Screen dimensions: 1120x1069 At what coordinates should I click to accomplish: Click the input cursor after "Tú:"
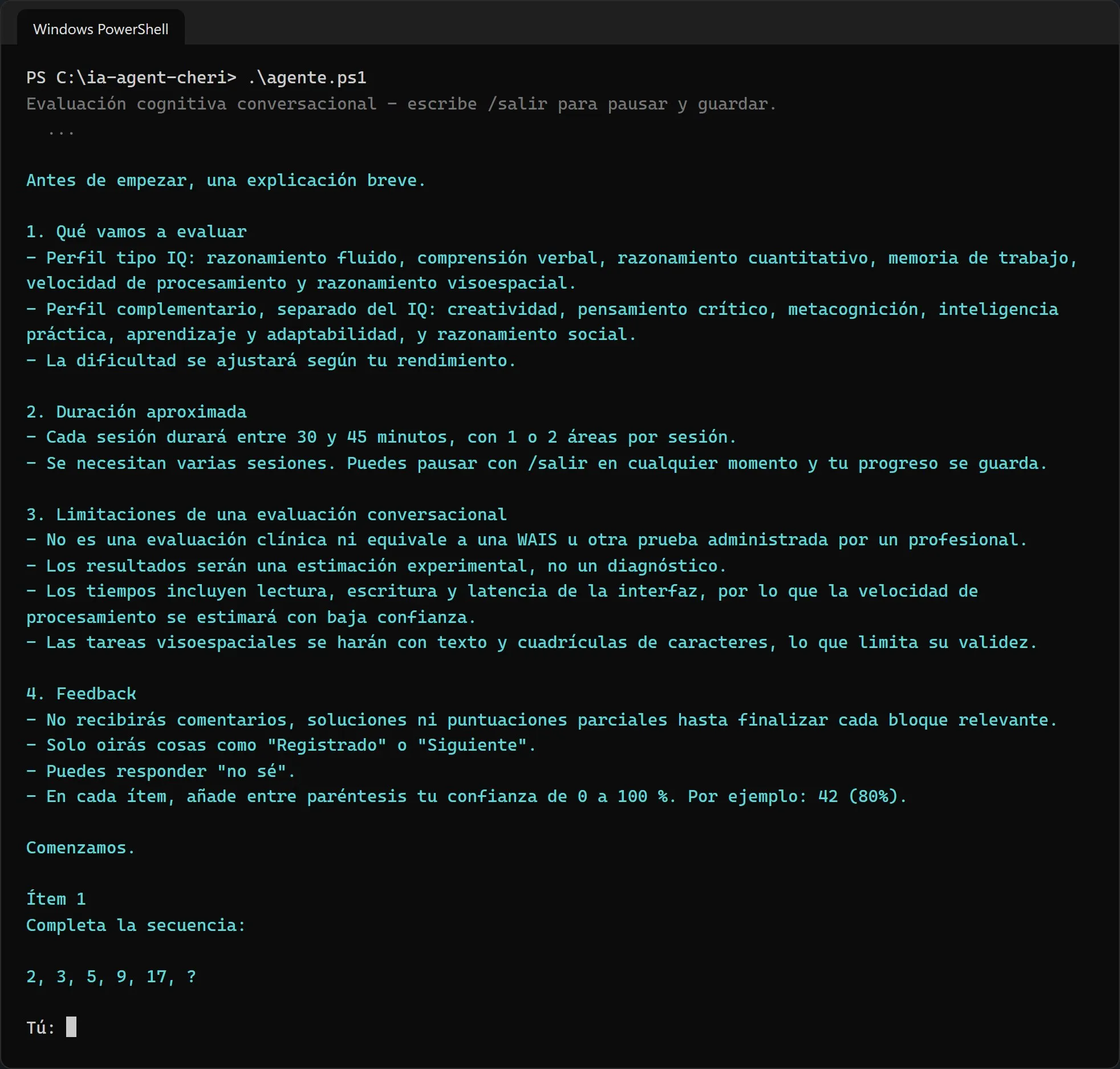[x=71, y=1027]
